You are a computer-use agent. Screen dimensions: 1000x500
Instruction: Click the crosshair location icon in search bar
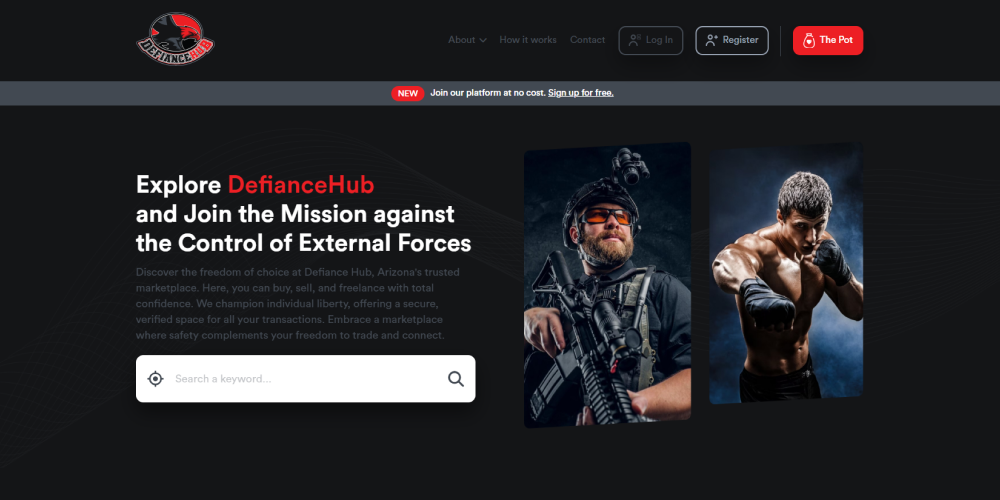(x=155, y=379)
